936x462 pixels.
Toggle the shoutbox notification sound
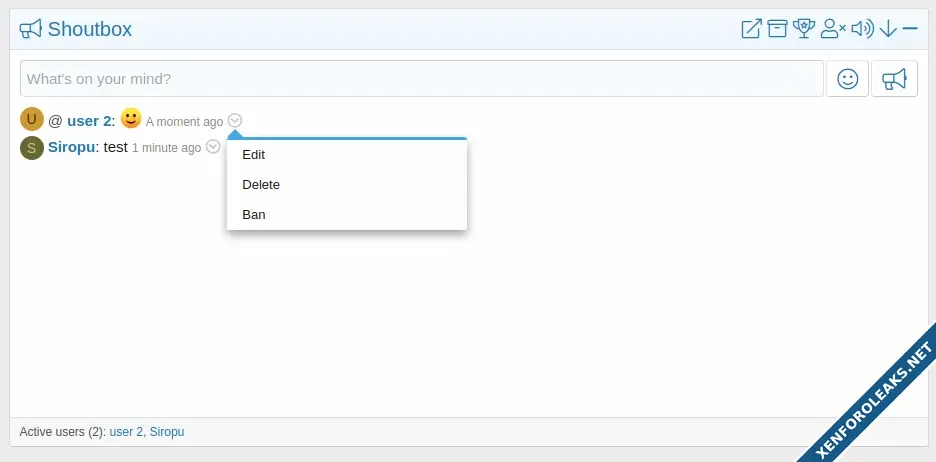[x=862, y=29]
